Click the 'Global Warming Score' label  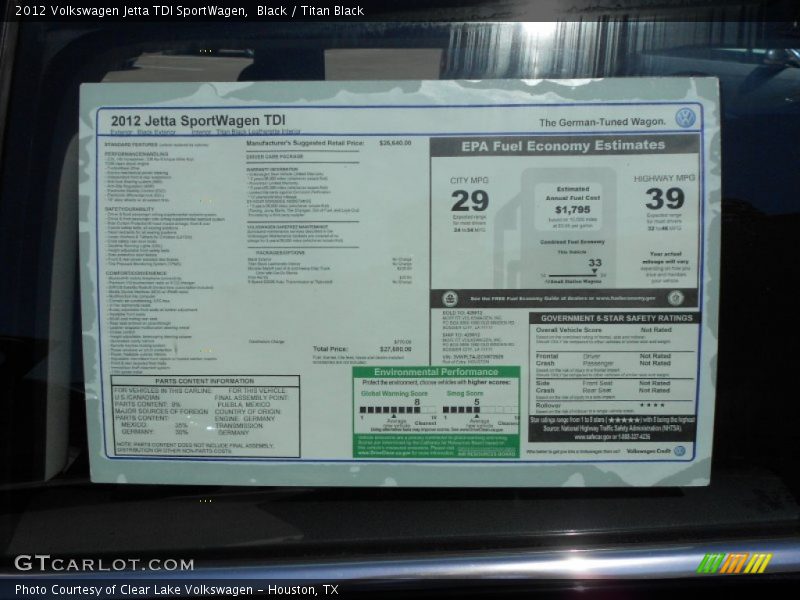(394, 393)
